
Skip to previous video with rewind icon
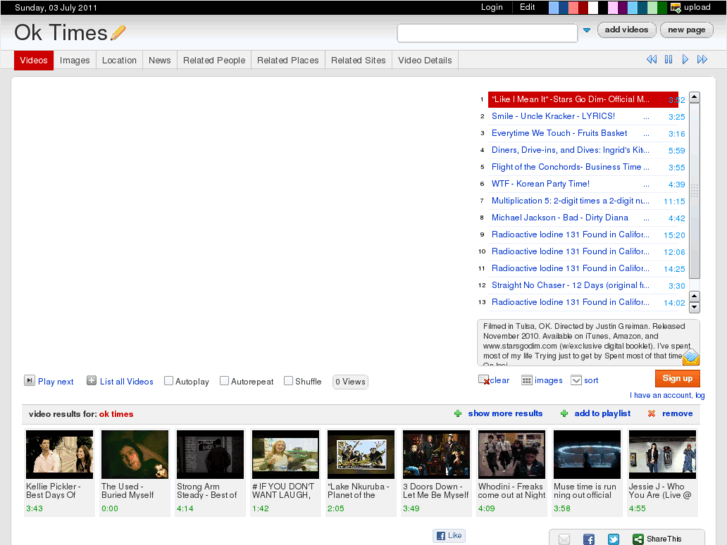651,59
